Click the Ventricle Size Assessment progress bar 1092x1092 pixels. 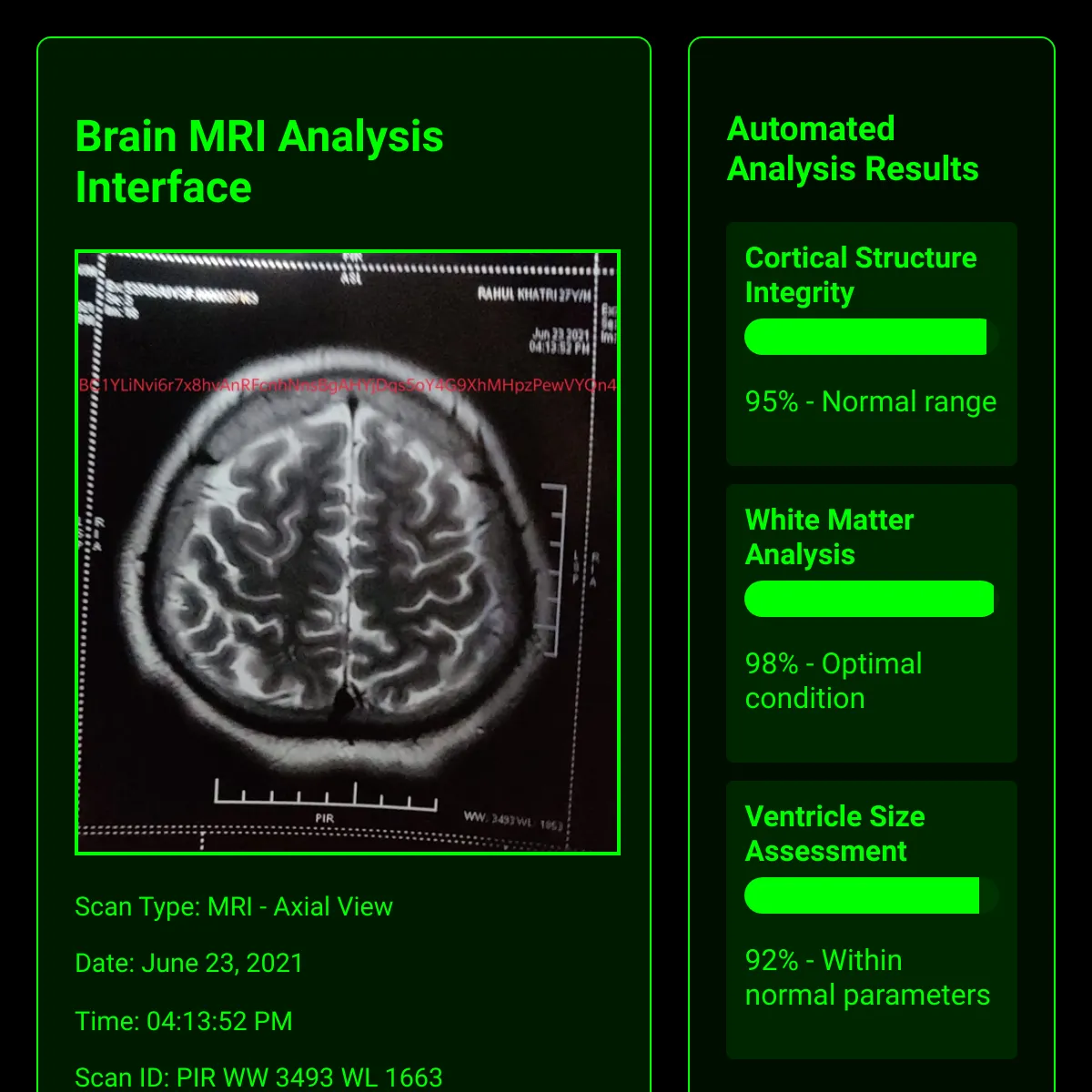(871, 895)
